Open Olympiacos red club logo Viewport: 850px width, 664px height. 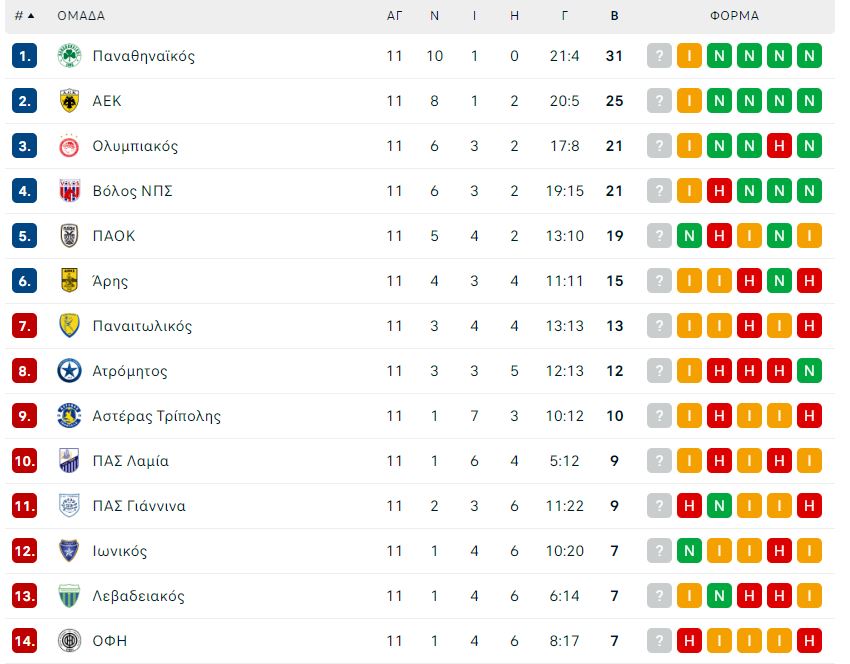69,146
